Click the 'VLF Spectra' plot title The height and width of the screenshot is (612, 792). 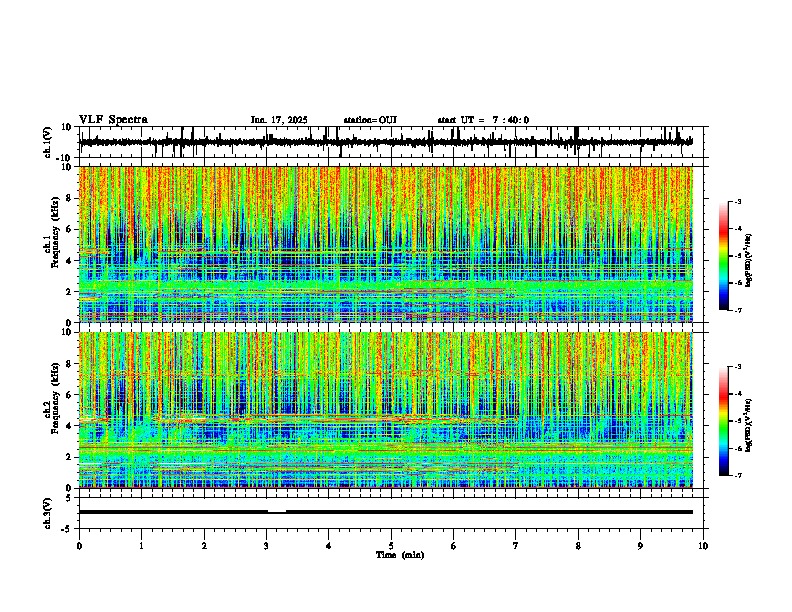coord(114,120)
